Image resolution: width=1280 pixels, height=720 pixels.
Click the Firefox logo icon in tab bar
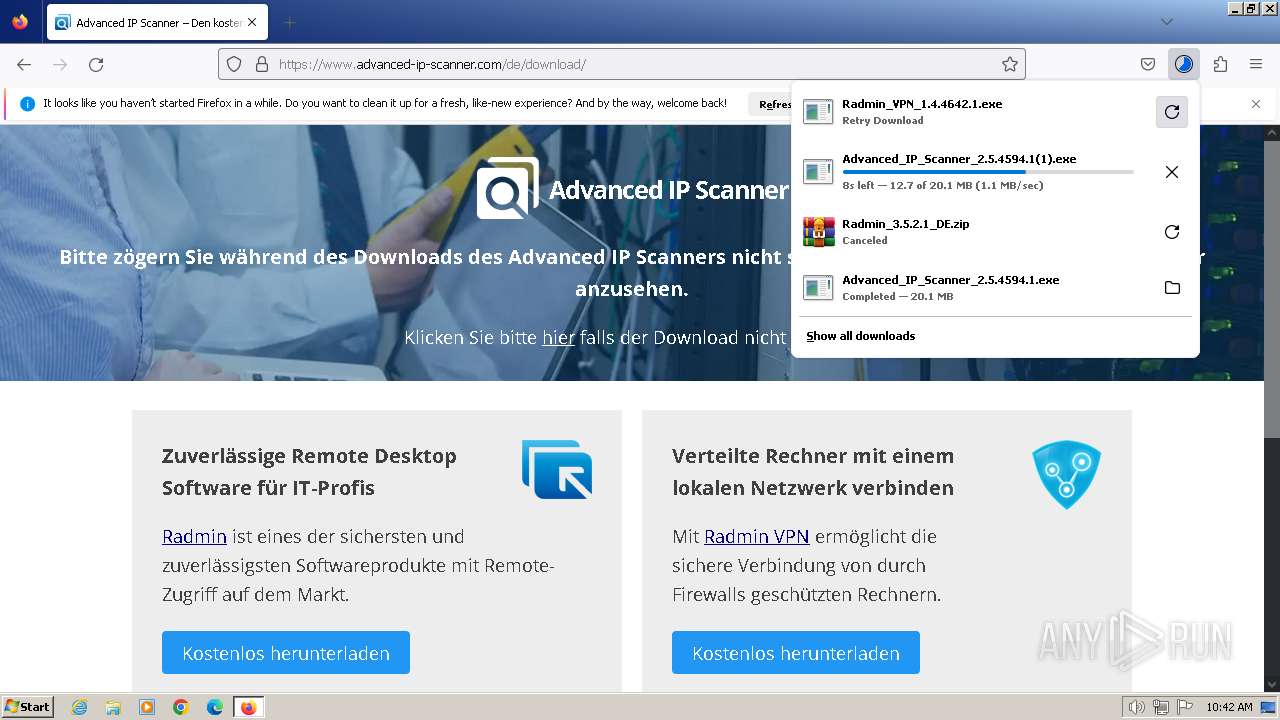coord(20,21)
